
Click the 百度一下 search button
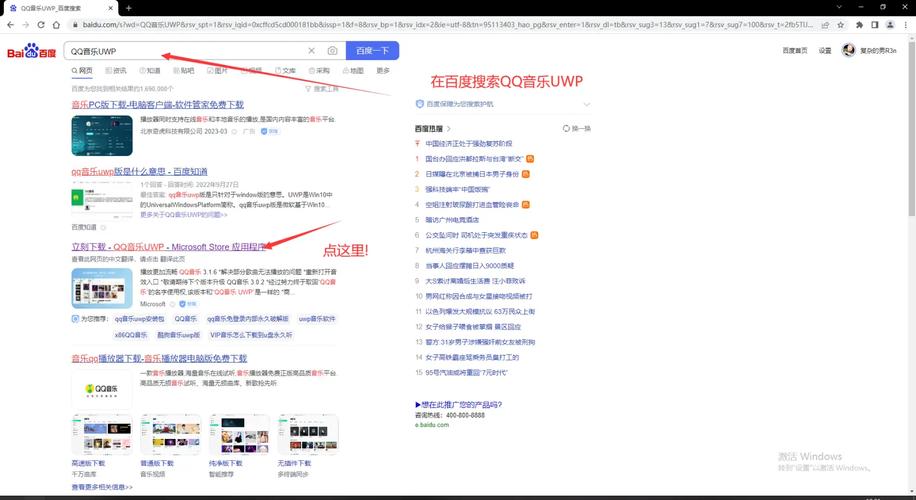(373, 51)
